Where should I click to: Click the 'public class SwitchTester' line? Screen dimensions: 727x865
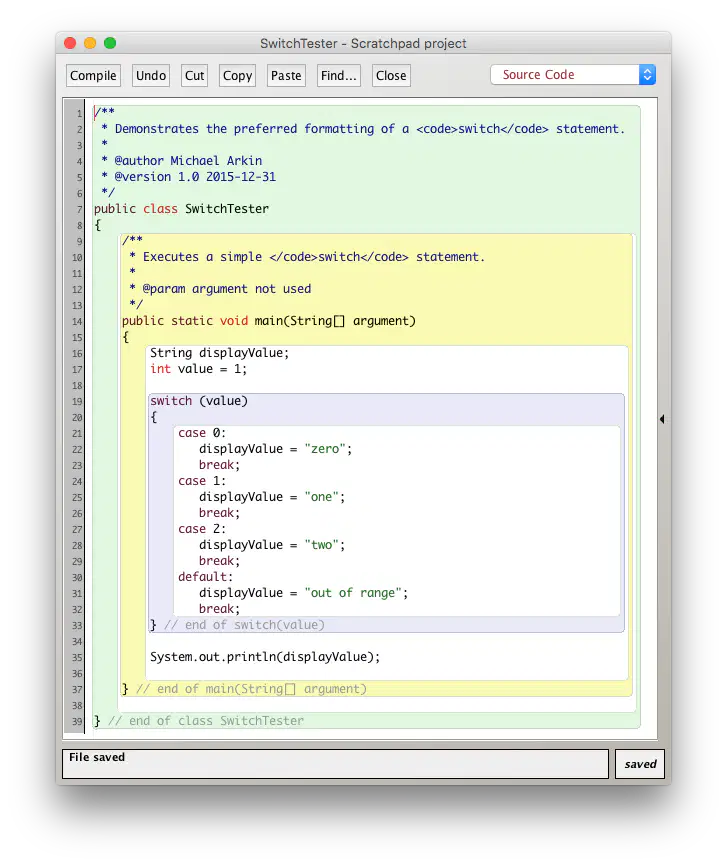point(181,209)
